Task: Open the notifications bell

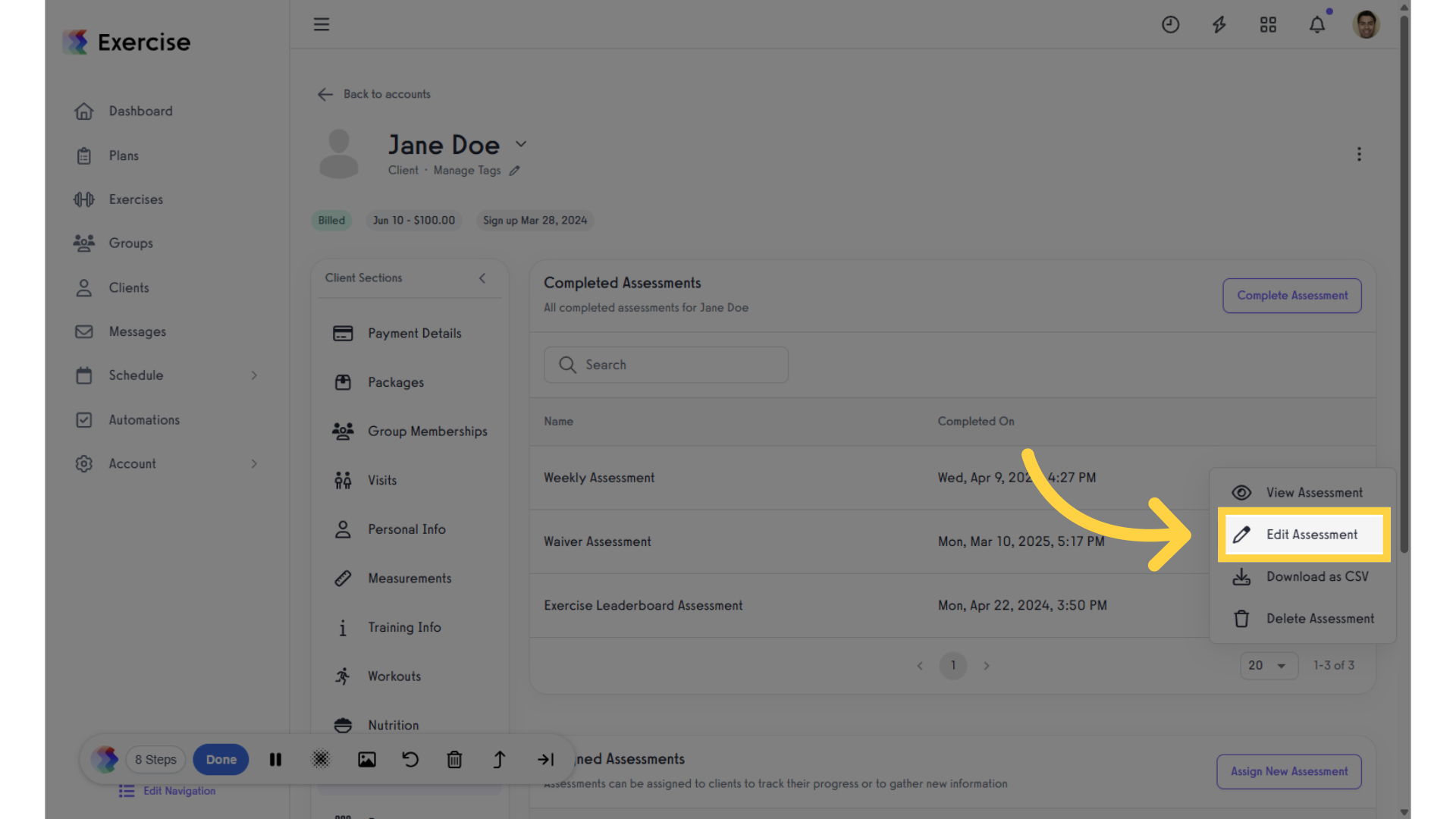Action: (1317, 25)
